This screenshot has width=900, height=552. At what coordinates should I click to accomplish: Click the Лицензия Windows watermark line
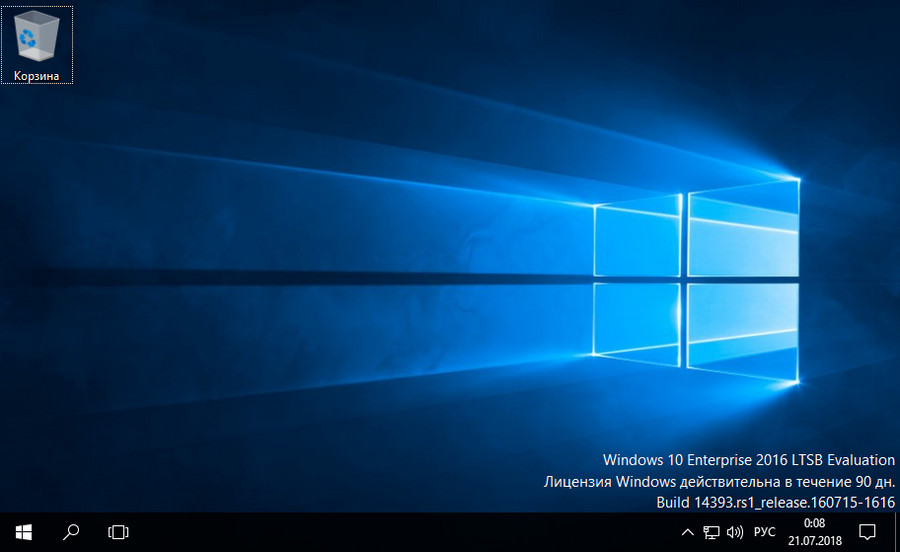[x=718, y=481]
